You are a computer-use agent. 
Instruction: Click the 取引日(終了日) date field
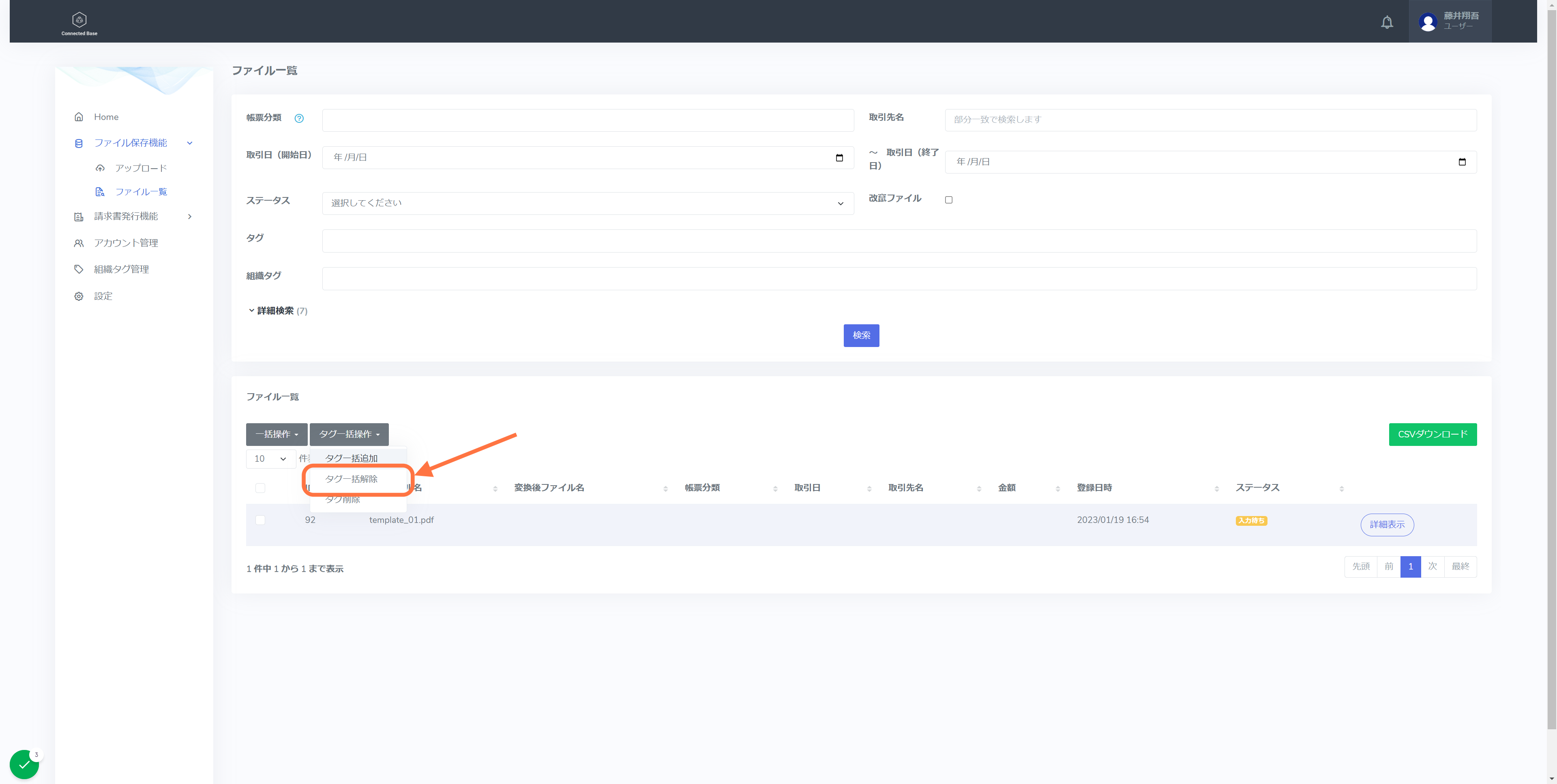coord(1211,162)
